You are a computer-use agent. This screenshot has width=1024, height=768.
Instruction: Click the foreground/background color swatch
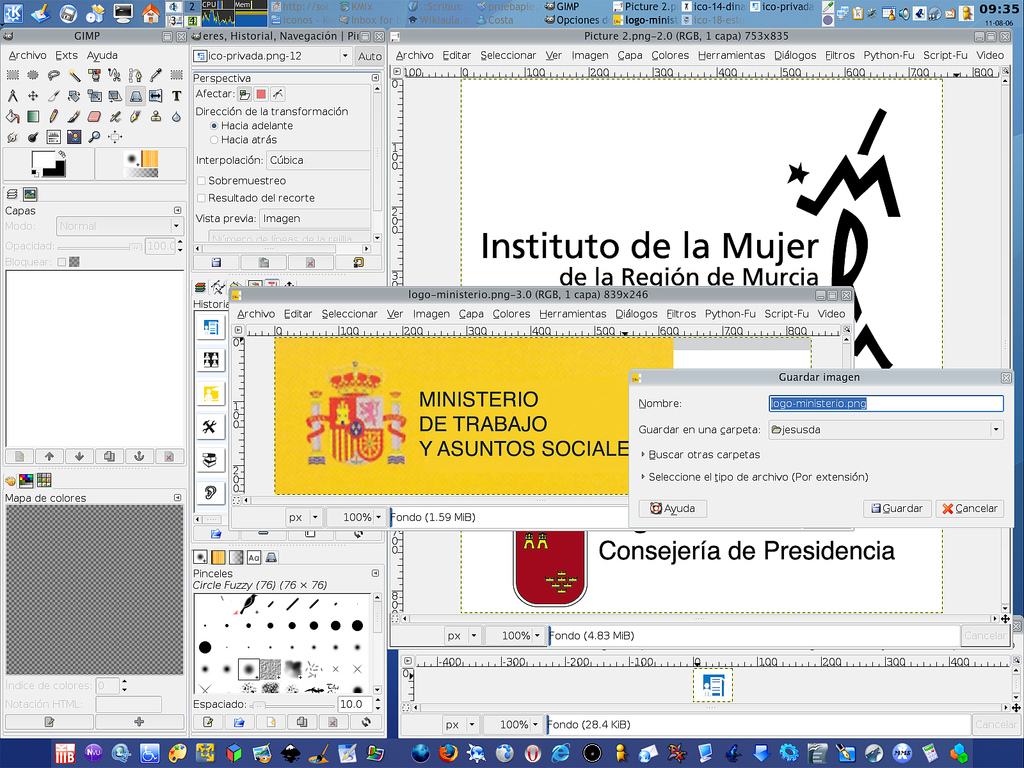point(48,164)
